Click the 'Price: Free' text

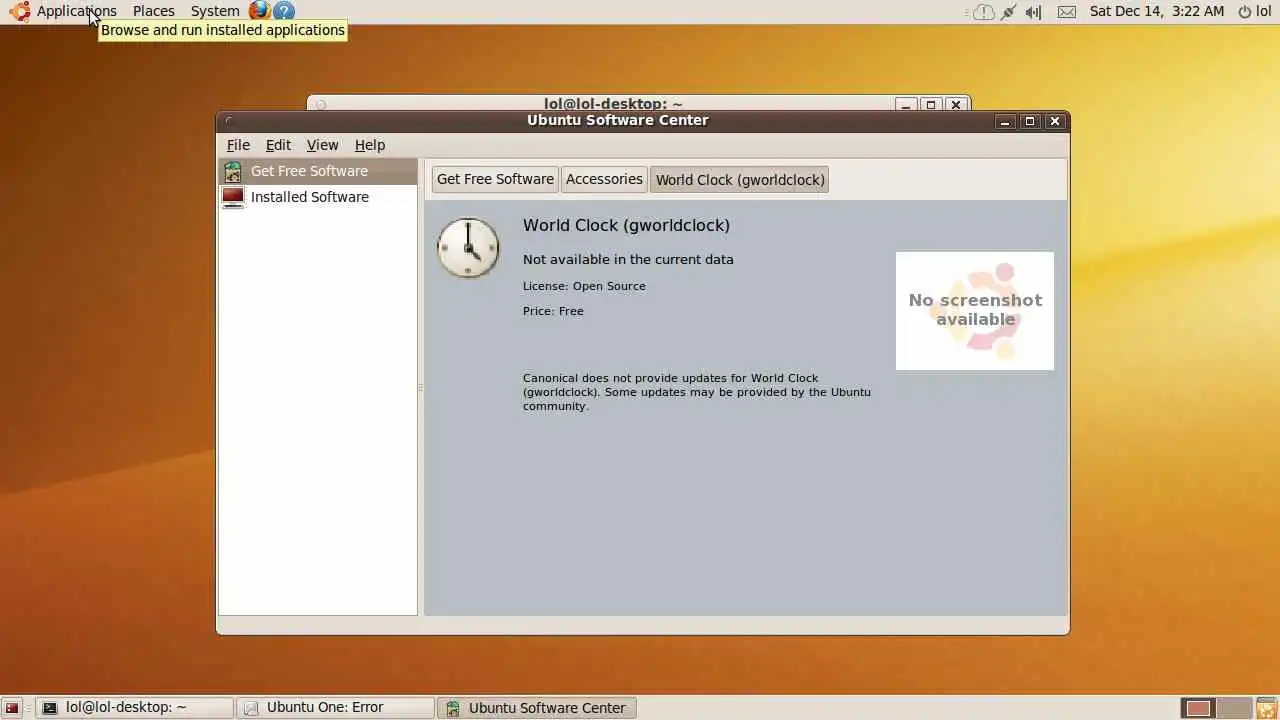pos(553,311)
